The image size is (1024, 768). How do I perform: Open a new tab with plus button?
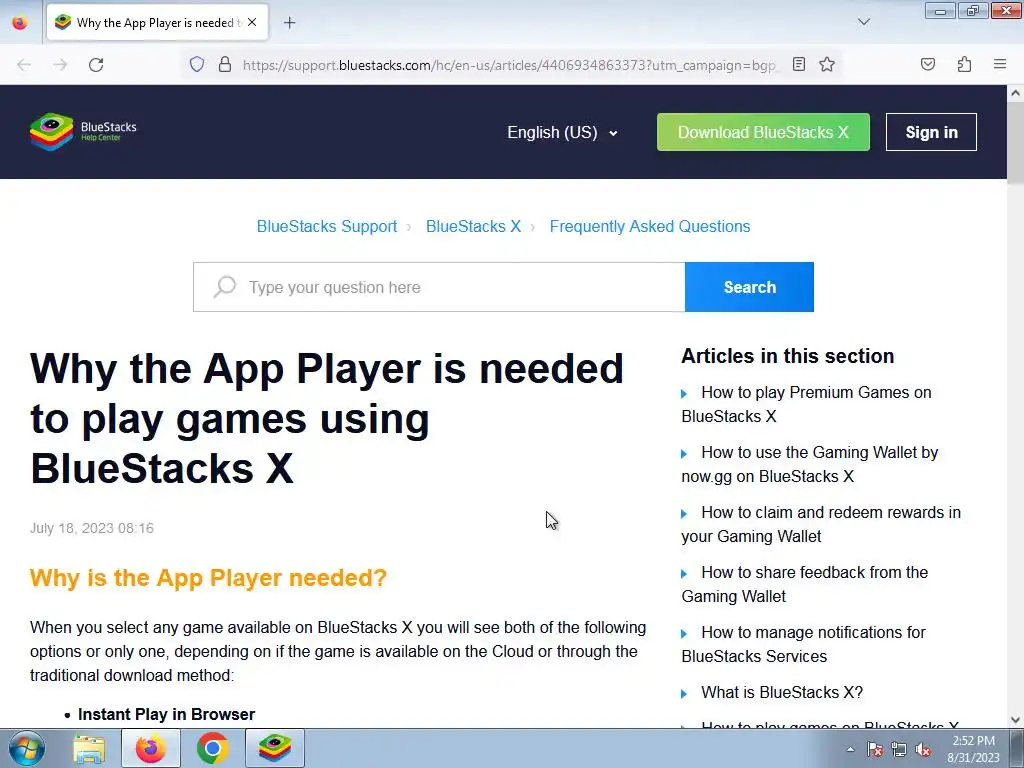point(289,22)
